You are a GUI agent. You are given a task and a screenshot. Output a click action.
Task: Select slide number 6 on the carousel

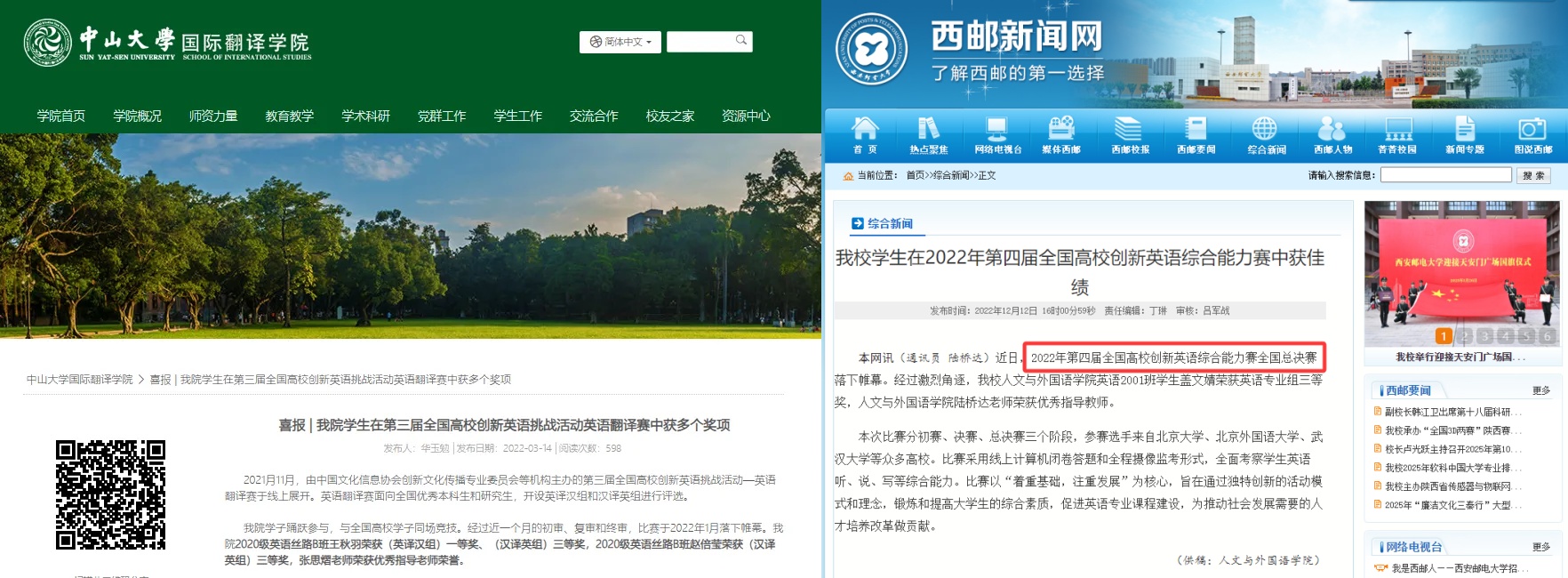tap(1548, 336)
